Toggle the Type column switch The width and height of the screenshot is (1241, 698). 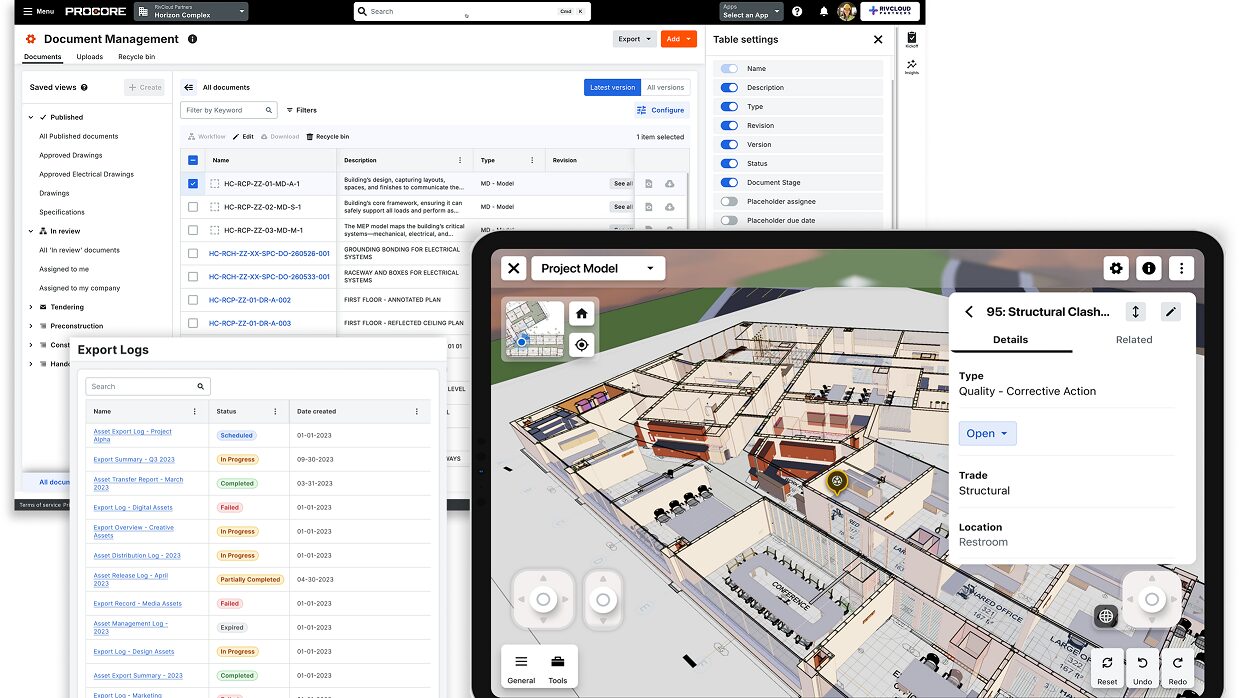tap(729, 107)
